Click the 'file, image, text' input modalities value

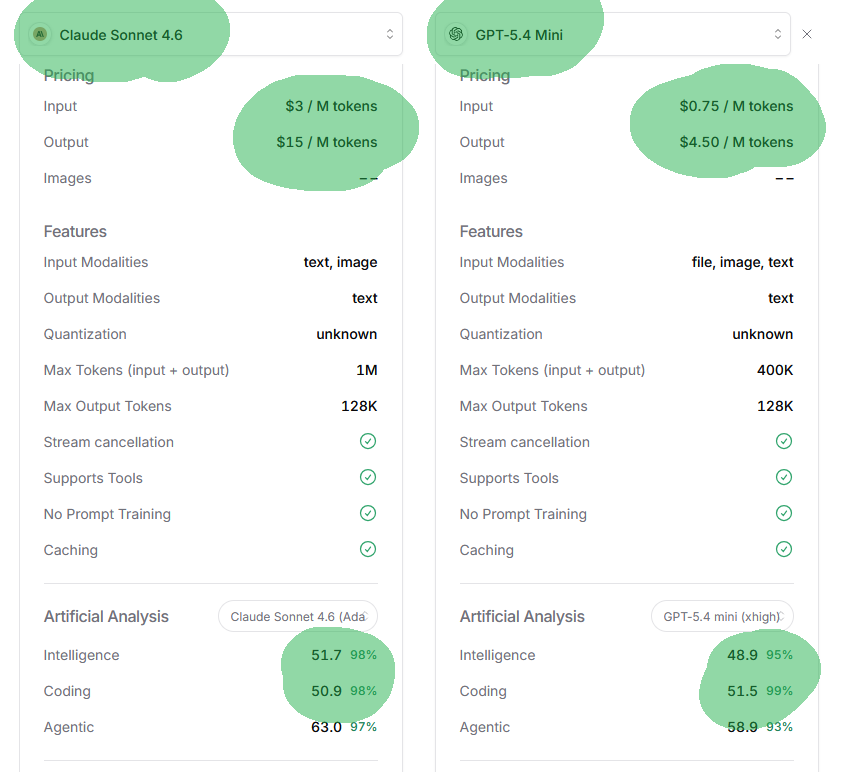click(x=742, y=262)
